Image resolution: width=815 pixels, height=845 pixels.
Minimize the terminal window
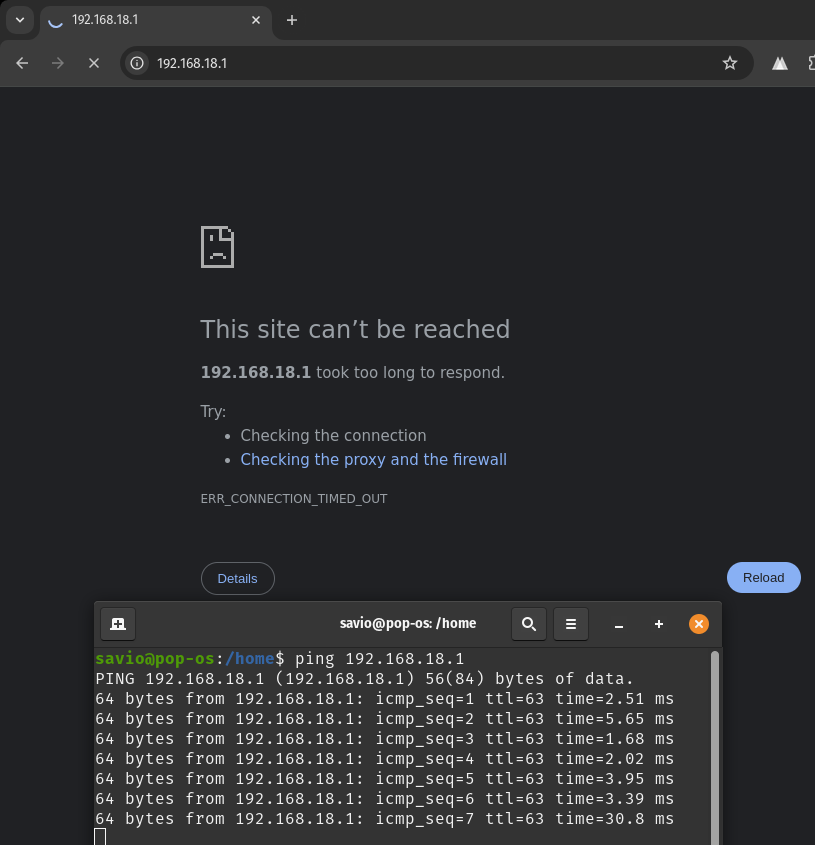(619, 625)
